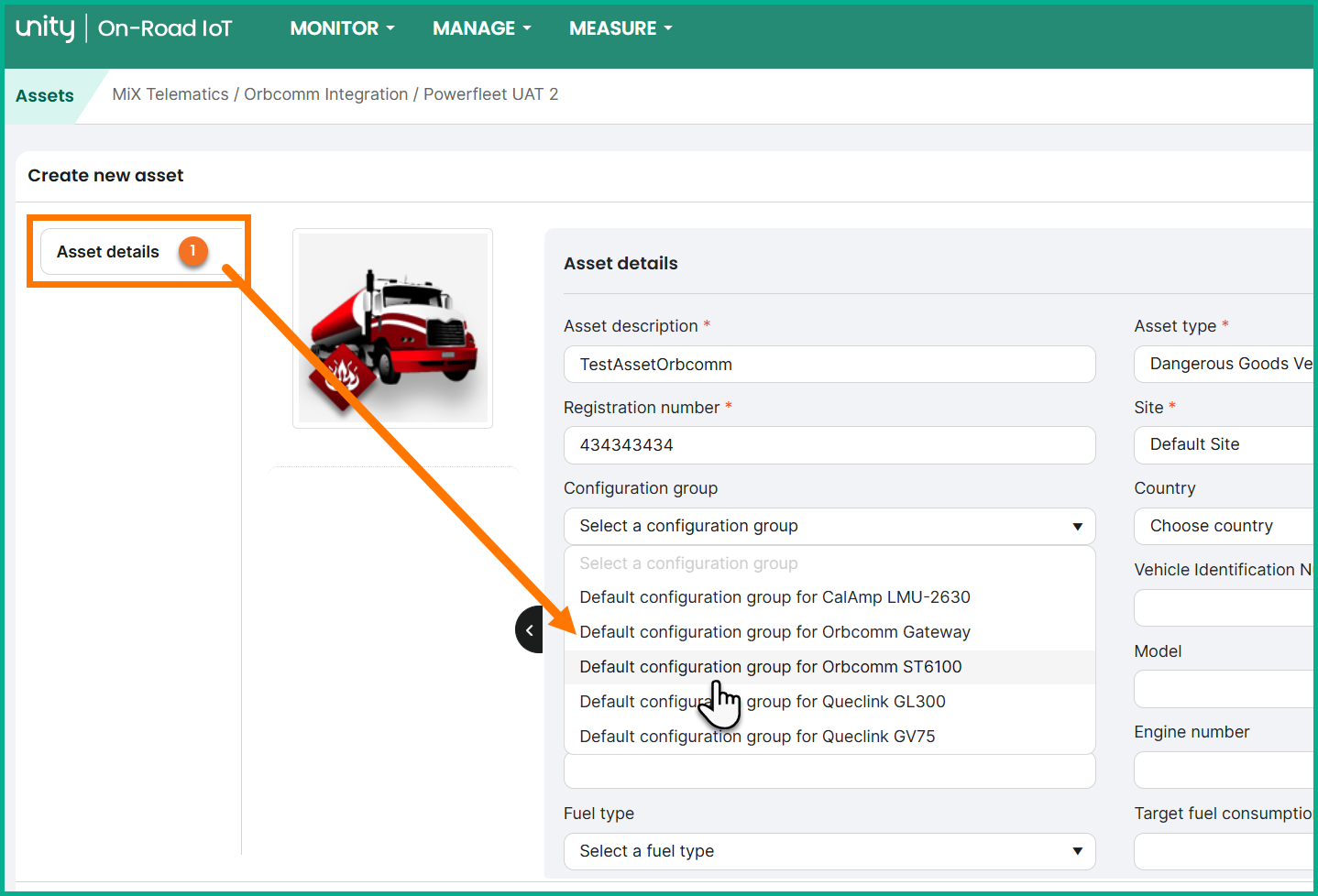The width and height of the screenshot is (1318, 896).
Task: Select the Asset details tab
Action: [108, 252]
